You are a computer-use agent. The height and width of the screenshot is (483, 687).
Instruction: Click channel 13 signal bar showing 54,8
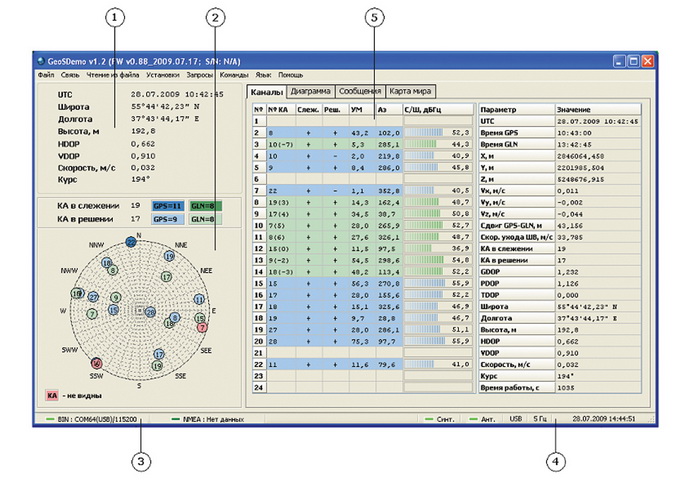(x=438, y=260)
